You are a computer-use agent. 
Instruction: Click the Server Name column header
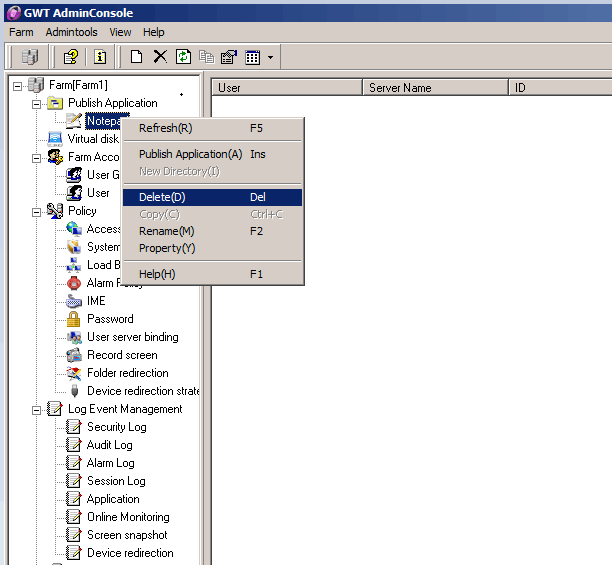click(400, 88)
